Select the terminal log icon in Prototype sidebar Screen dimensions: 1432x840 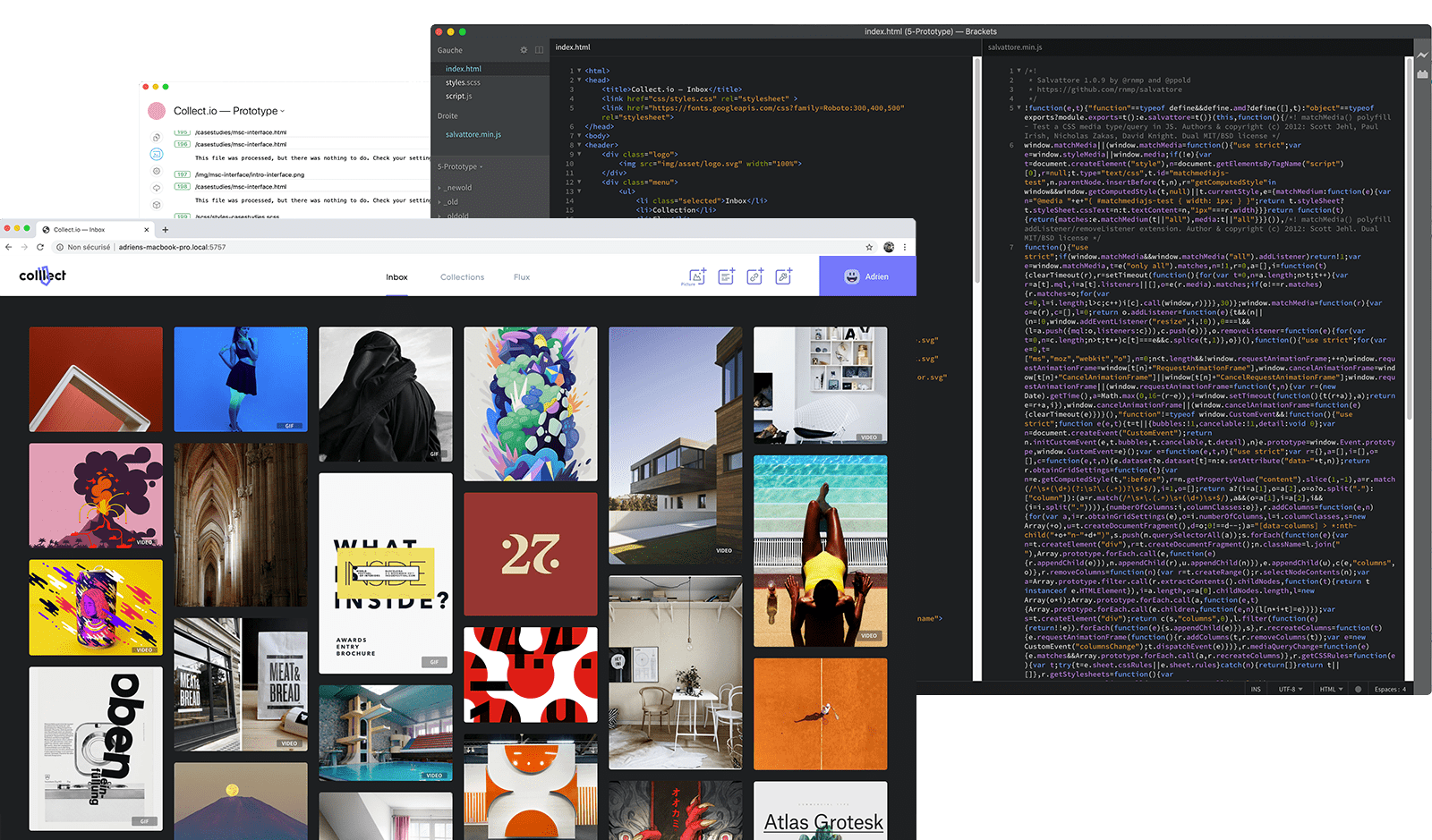click(x=157, y=154)
